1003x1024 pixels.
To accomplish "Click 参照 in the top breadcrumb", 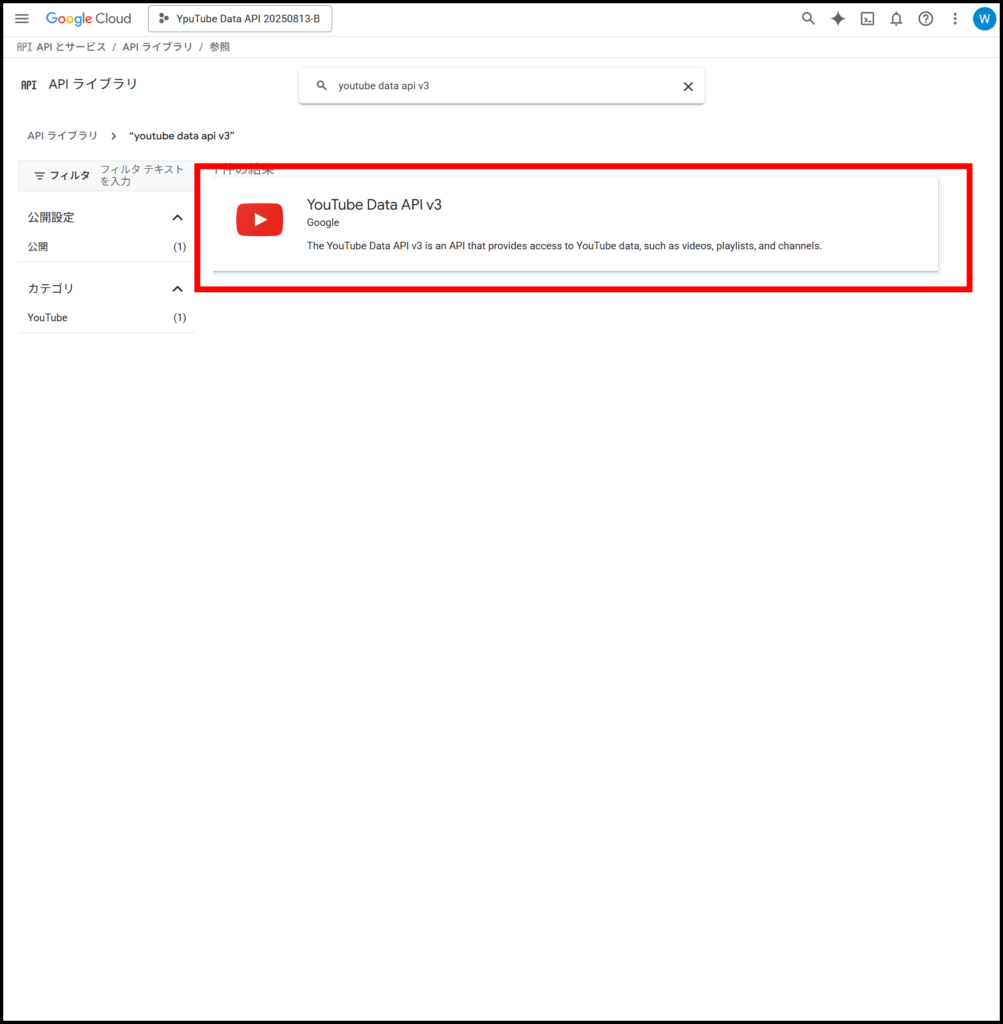I will point(219,47).
